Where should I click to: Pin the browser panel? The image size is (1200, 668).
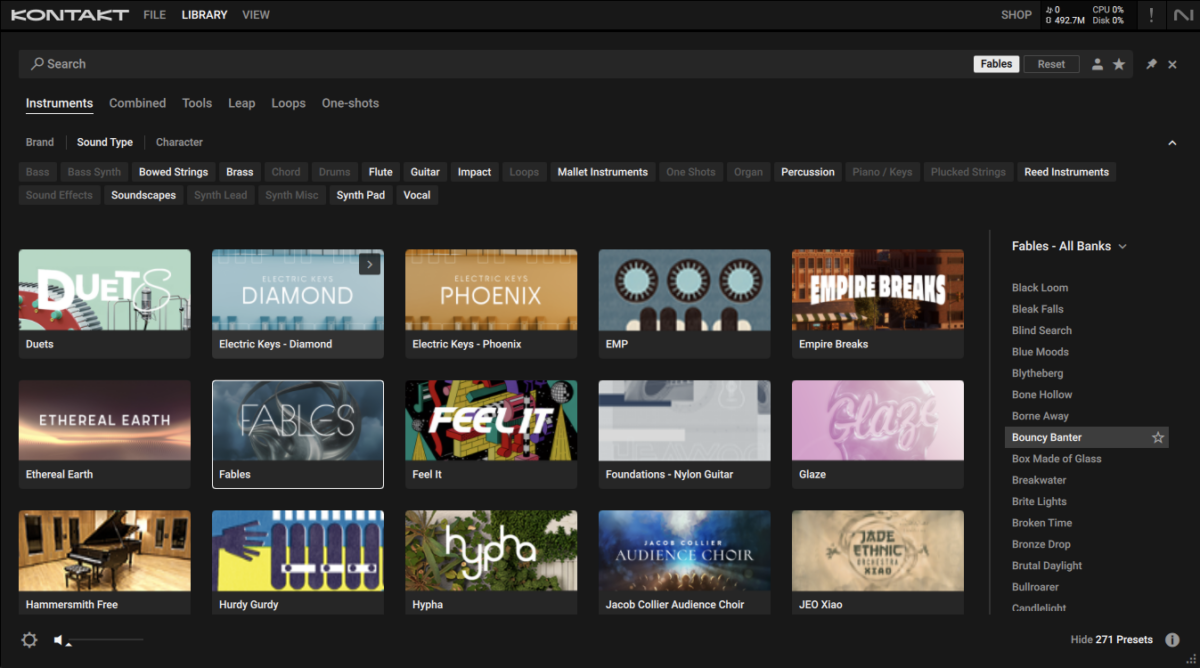click(1151, 64)
